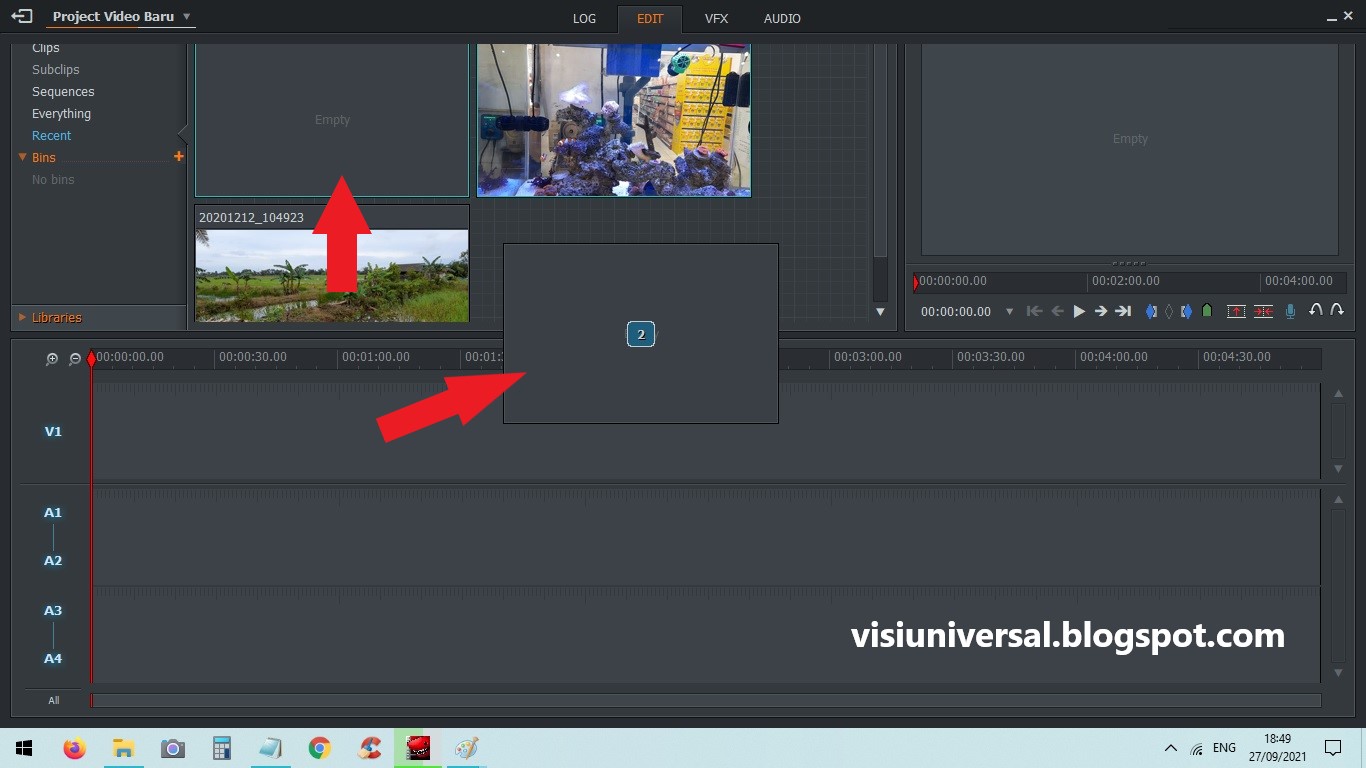Select the A1 audio track header
Screen dimensions: 1366x768
[52, 512]
